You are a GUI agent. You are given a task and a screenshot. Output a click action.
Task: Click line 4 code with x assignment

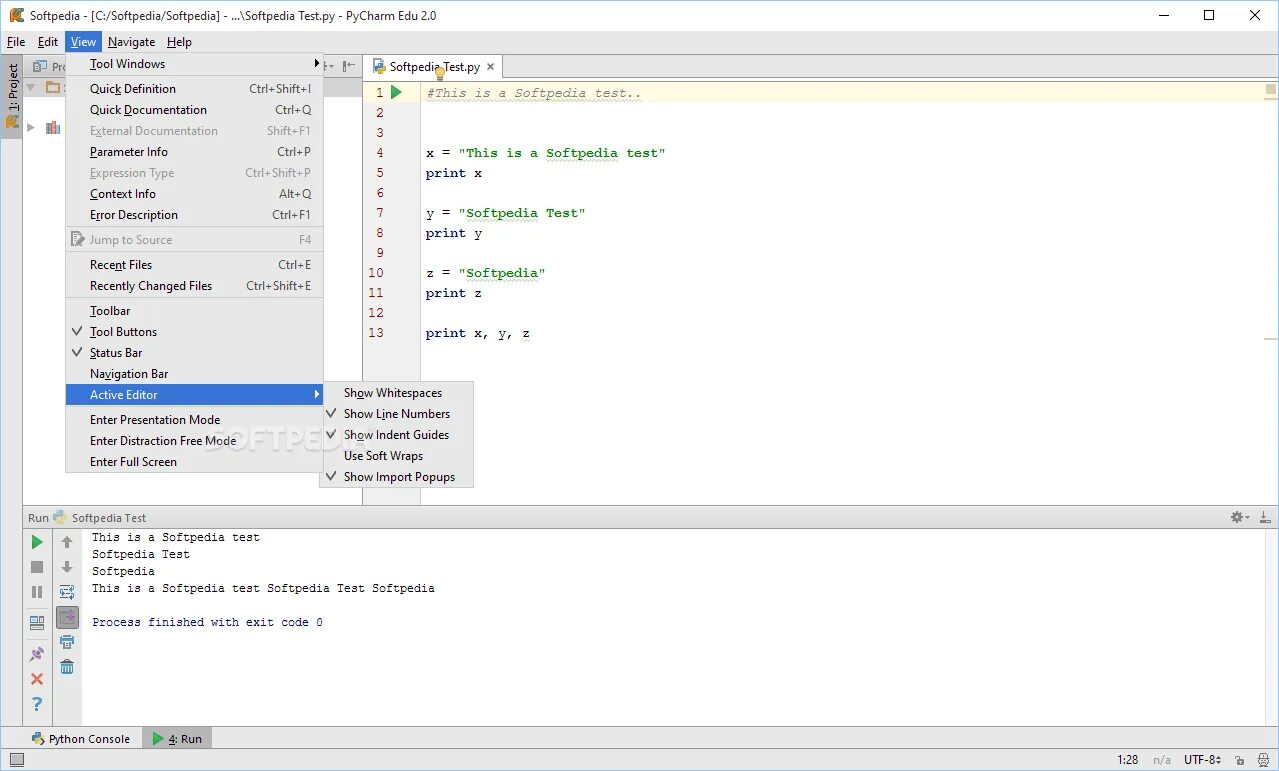coord(545,153)
